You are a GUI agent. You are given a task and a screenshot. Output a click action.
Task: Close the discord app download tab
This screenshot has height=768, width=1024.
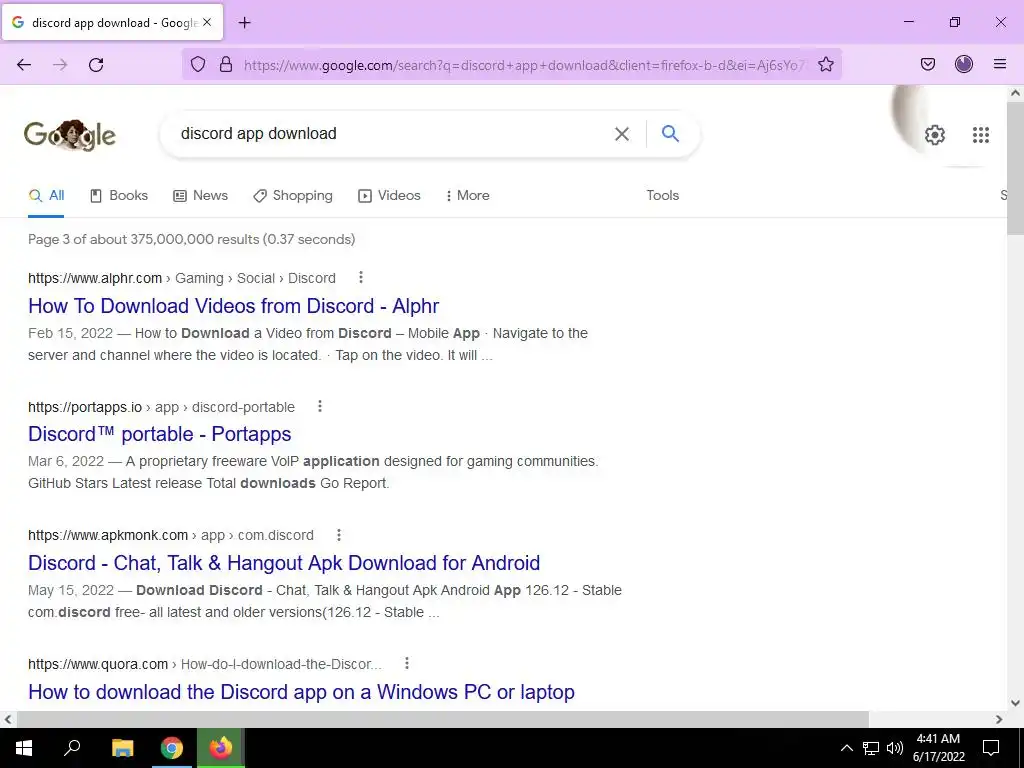207,22
